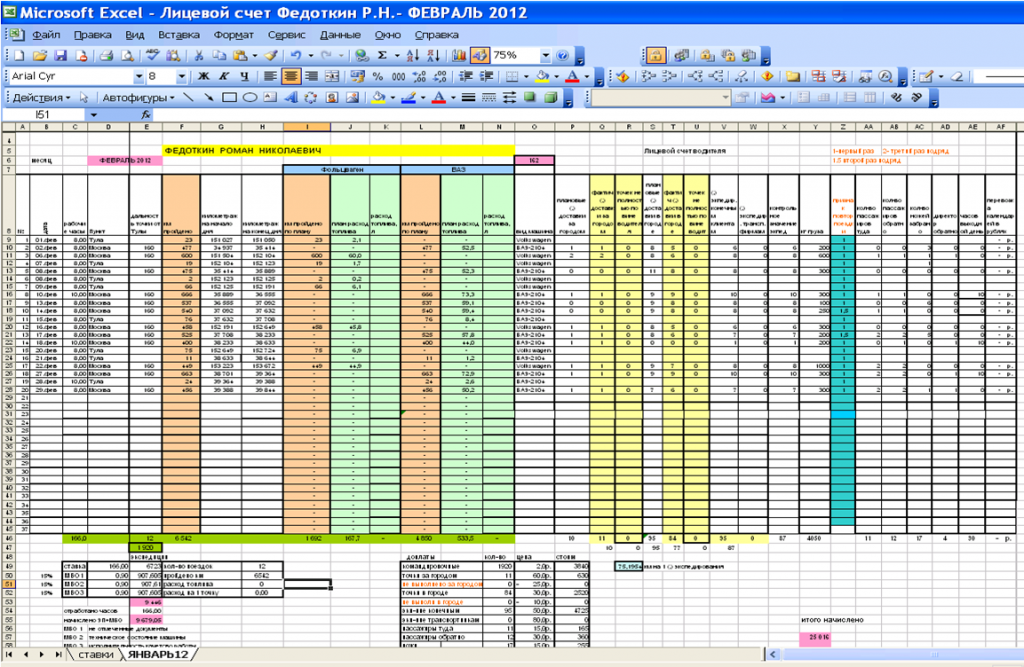Toggle align right
The width and height of the screenshot is (1024, 667).
[x=312, y=76]
